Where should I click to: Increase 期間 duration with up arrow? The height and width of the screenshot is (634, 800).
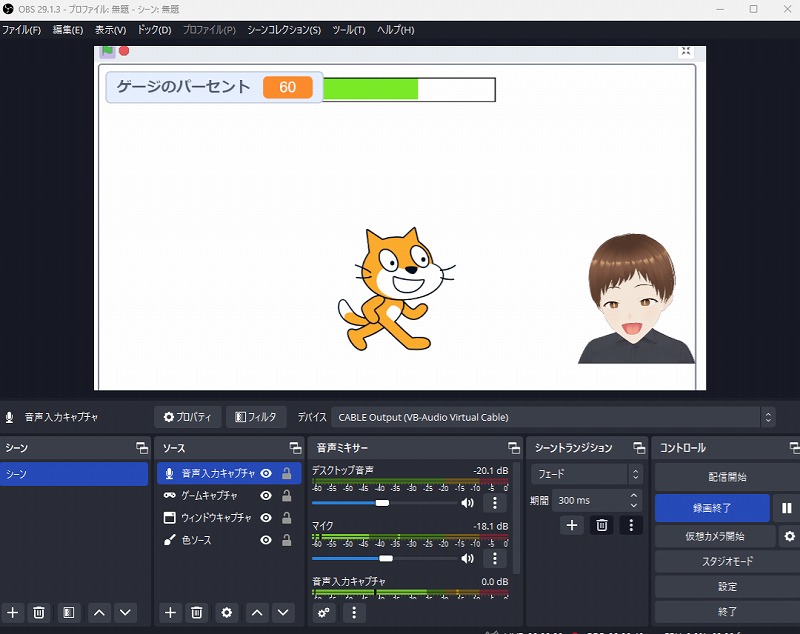(x=634, y=495)
